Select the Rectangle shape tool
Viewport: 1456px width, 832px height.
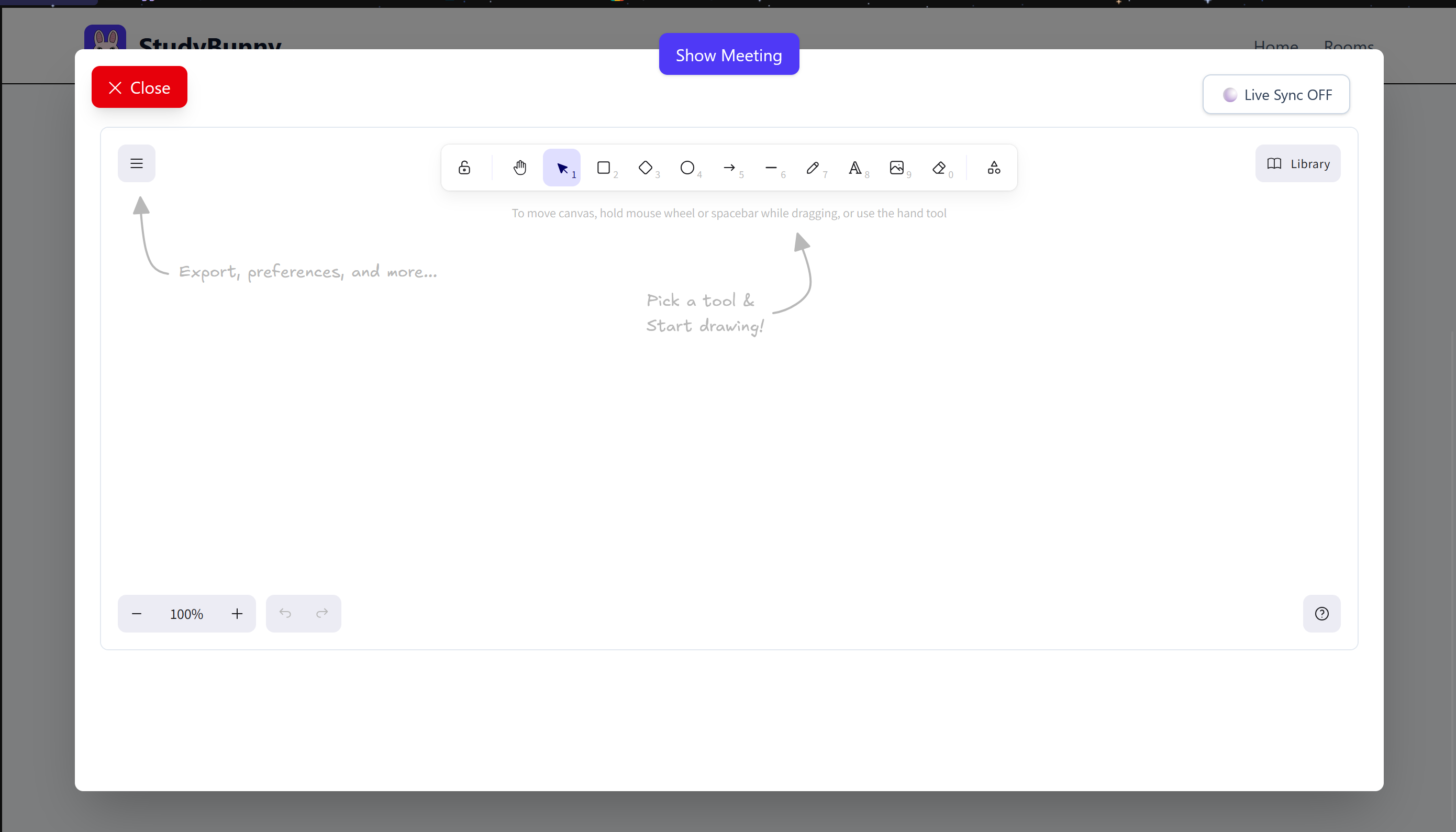coord(603,168)
